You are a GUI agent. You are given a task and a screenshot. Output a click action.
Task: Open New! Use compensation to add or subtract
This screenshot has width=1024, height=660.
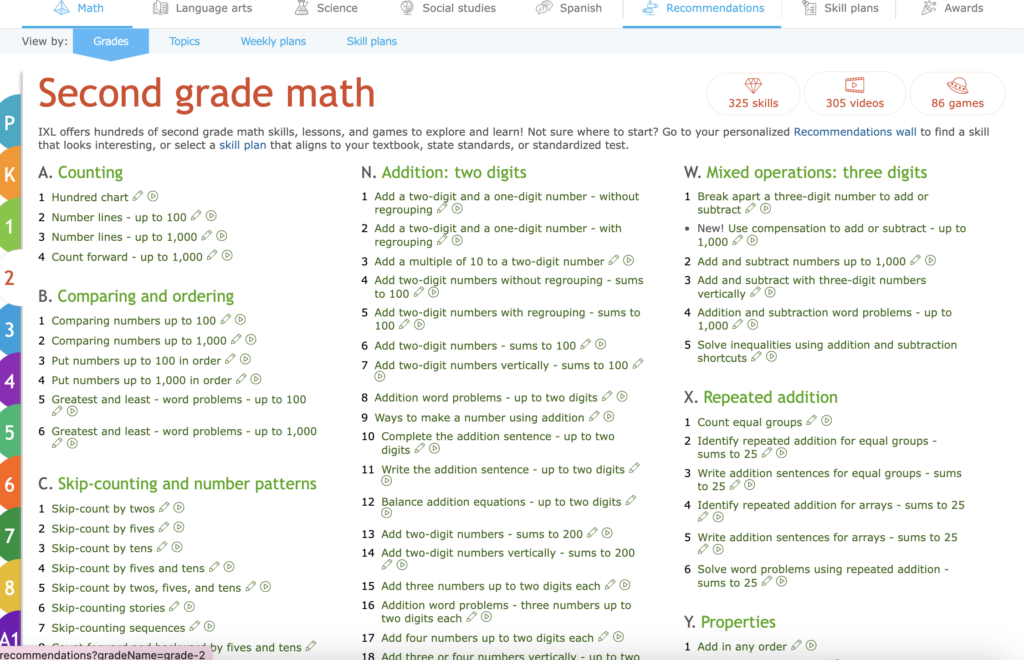(831, 235)
